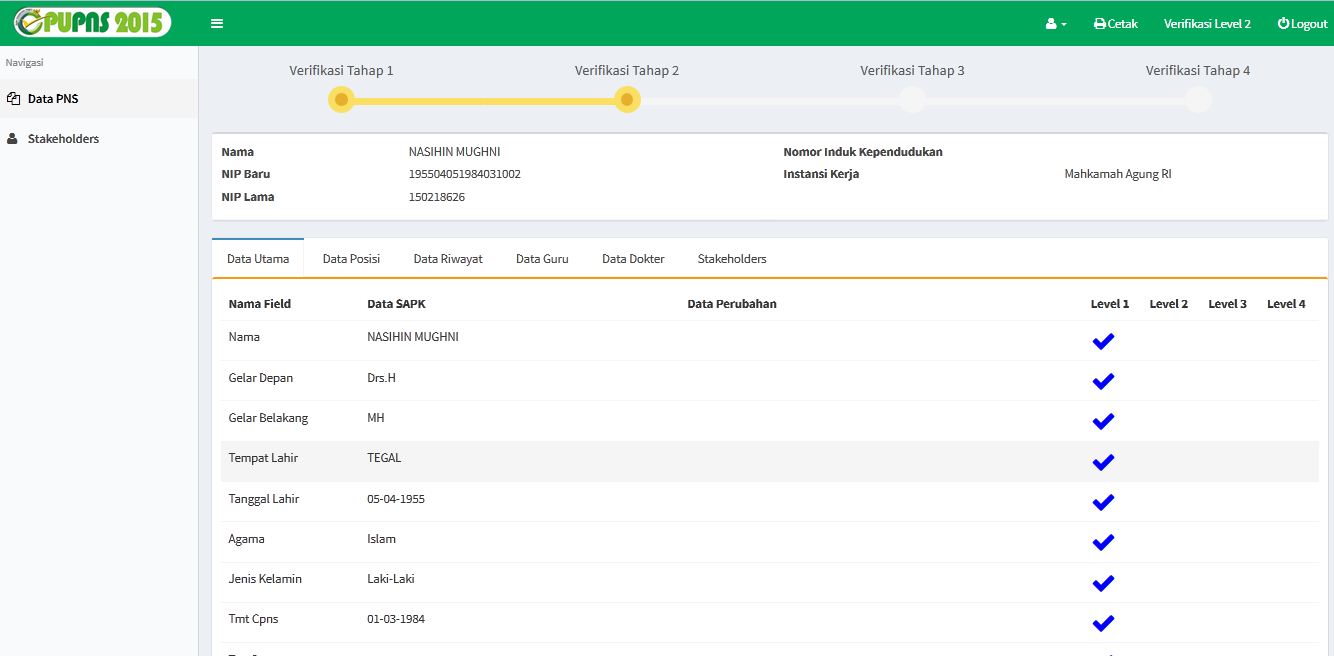Click Level 1 checkmark for Tempat Lahir
Viewport: 1334px width, 656px height.
click(1103, 462)
